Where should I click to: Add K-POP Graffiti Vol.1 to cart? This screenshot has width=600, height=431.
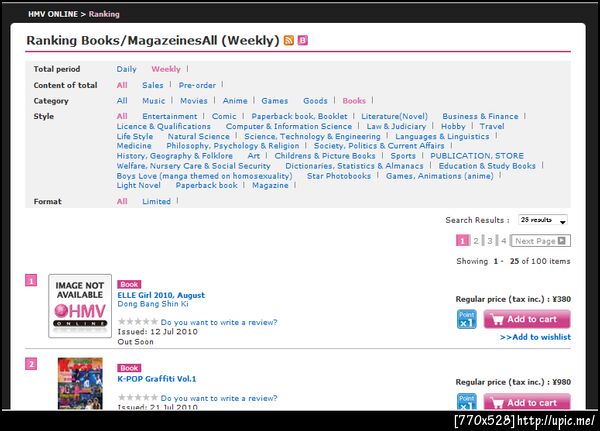click(x=527, y=402)
